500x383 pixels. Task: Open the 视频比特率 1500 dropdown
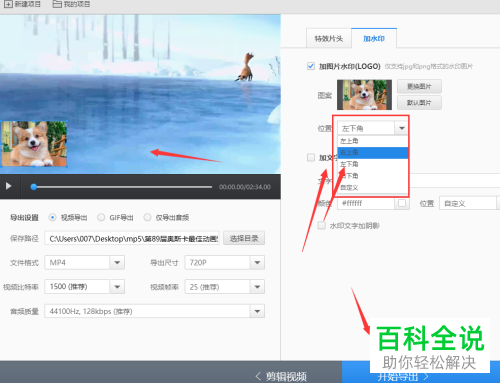tap(85, 287)
